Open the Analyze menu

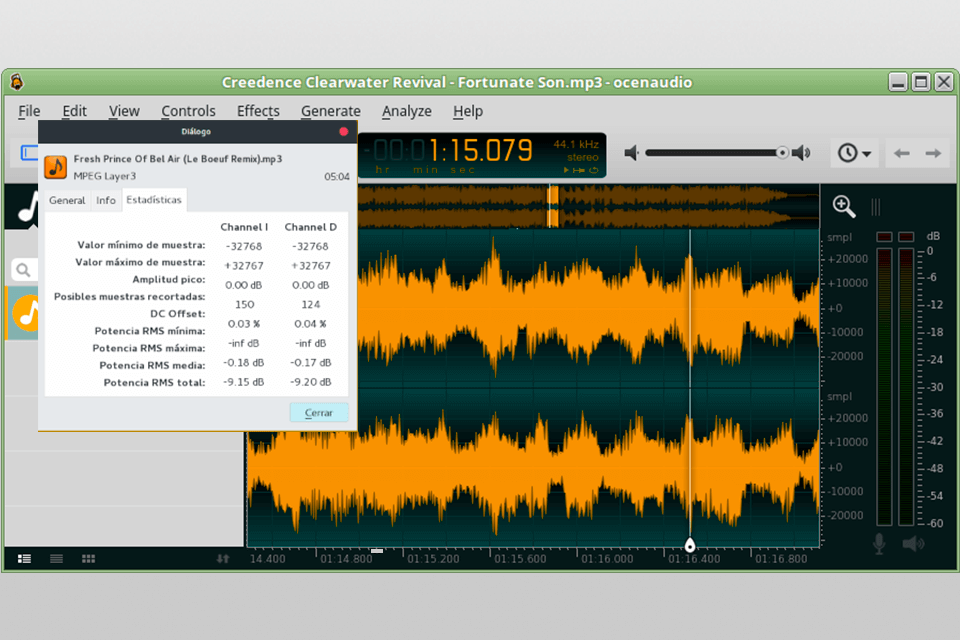coord(406,111)
